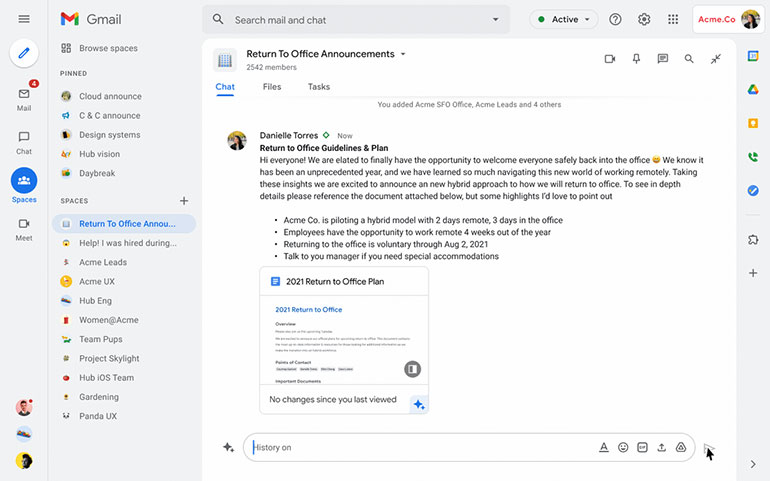
Task: Collapse the space view with arrows icon
Action: click(715, 59)
